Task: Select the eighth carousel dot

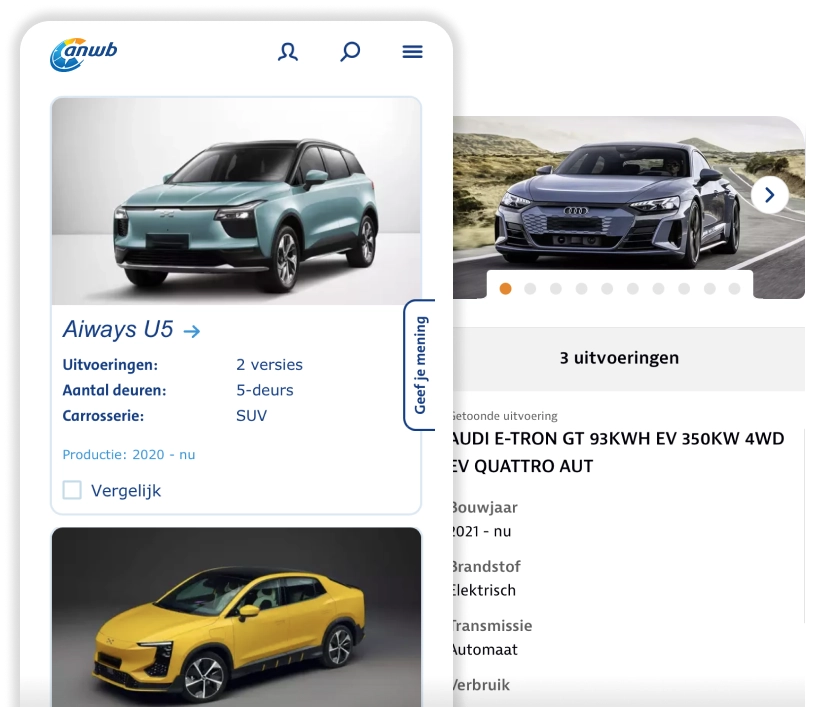Action: [684, 288]
